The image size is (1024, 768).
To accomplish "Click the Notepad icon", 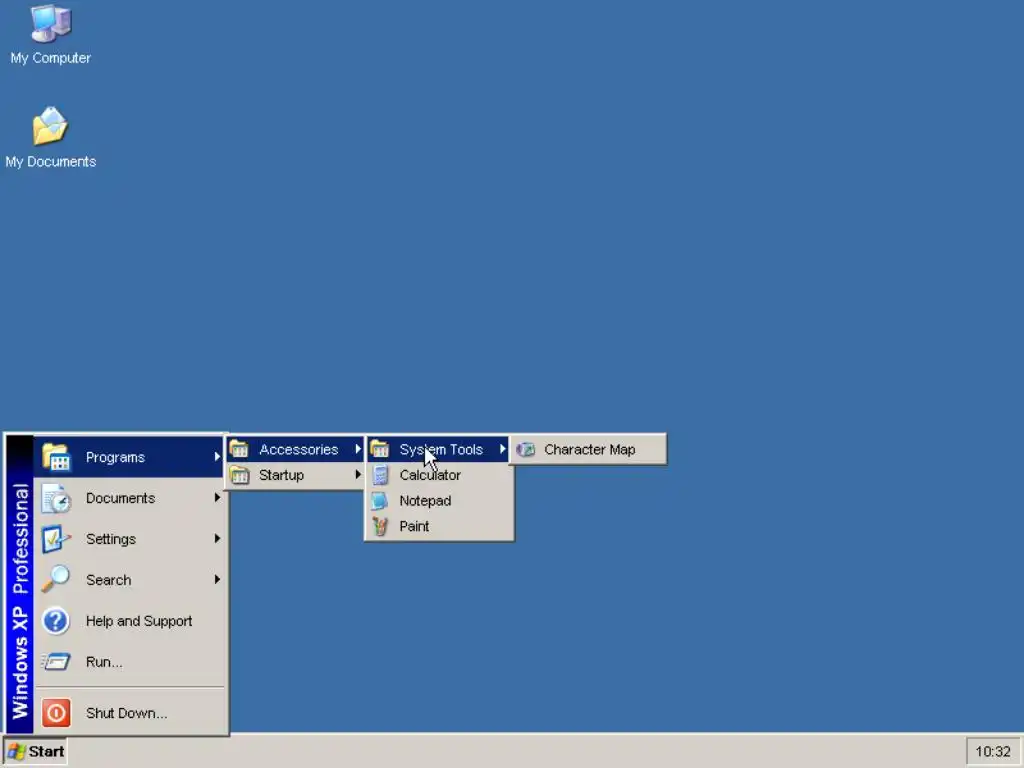I will (x=379, y=501).
